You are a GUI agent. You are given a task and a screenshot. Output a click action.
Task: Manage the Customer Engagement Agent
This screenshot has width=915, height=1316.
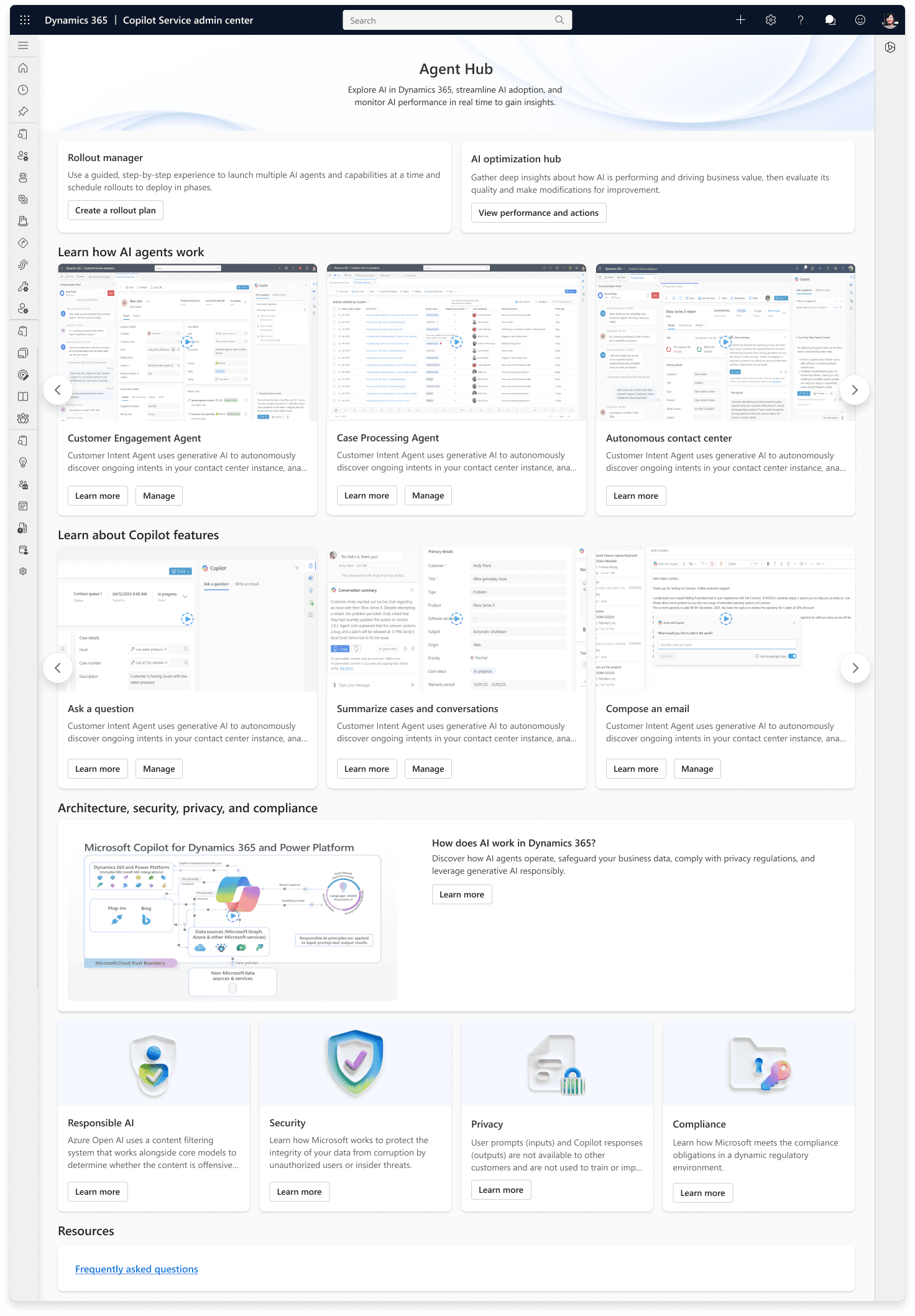point(159,496)
